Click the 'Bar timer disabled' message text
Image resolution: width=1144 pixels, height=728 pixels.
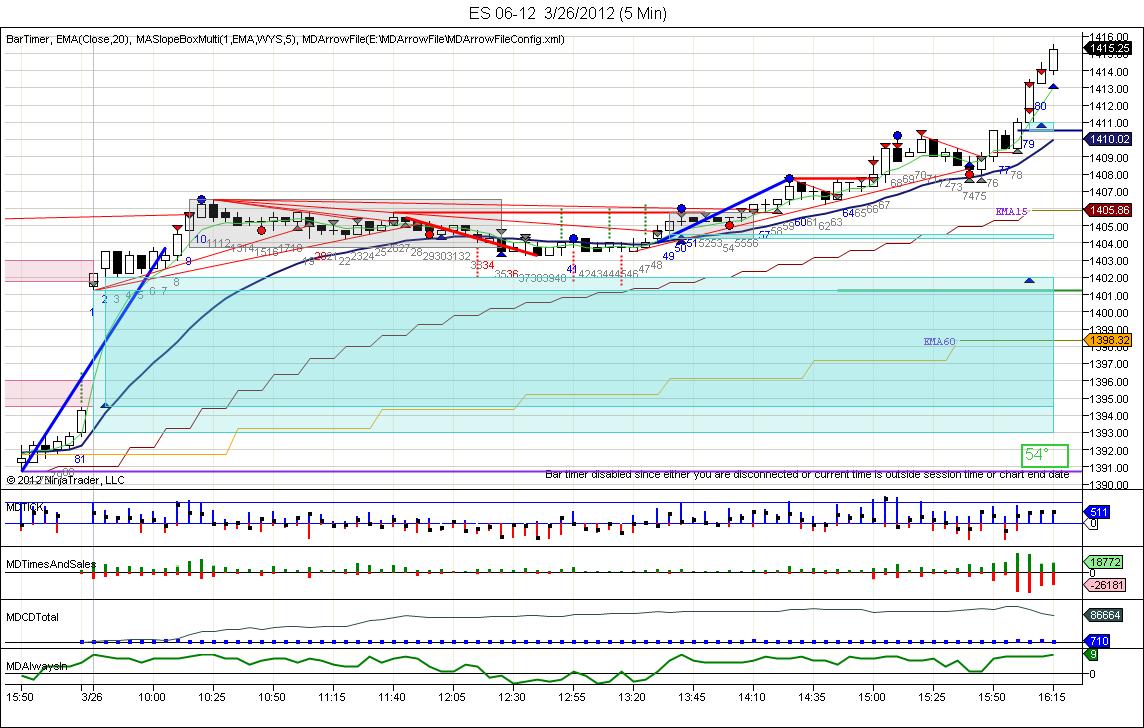(807, 474)
